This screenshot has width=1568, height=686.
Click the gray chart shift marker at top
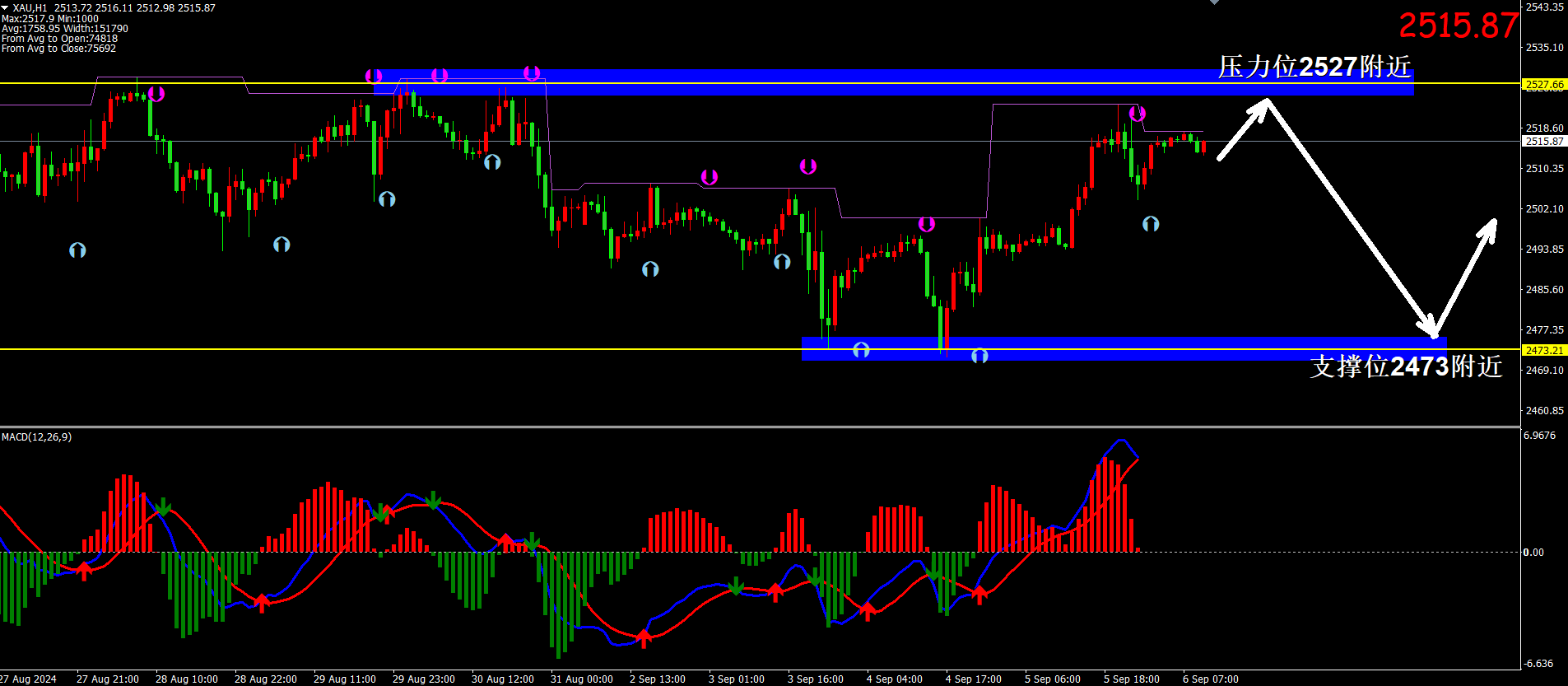point(1214,2)
